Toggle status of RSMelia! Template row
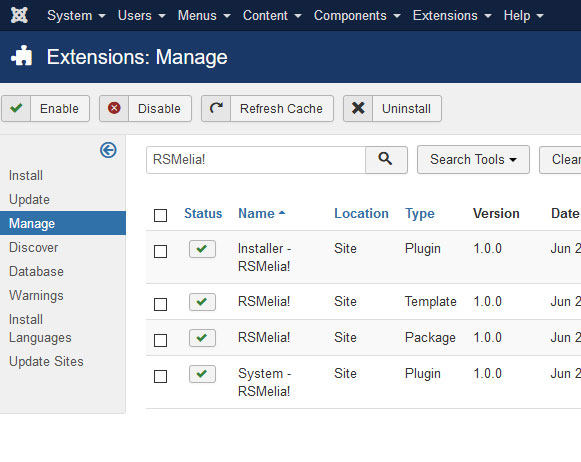 (x=202, y=302)
